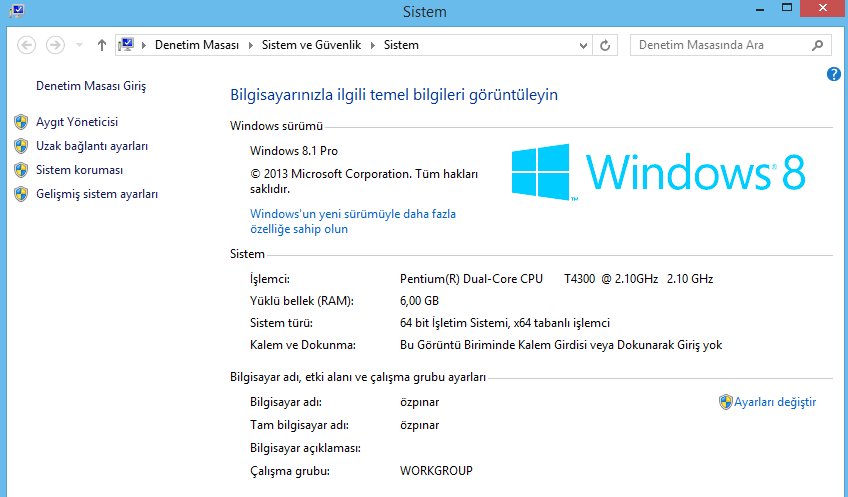This screenshot has width=848, height=497.
Task: Expand chevron after Sistem ve Güvenlik
Action: pyautogui.click(x=373, y=45)
